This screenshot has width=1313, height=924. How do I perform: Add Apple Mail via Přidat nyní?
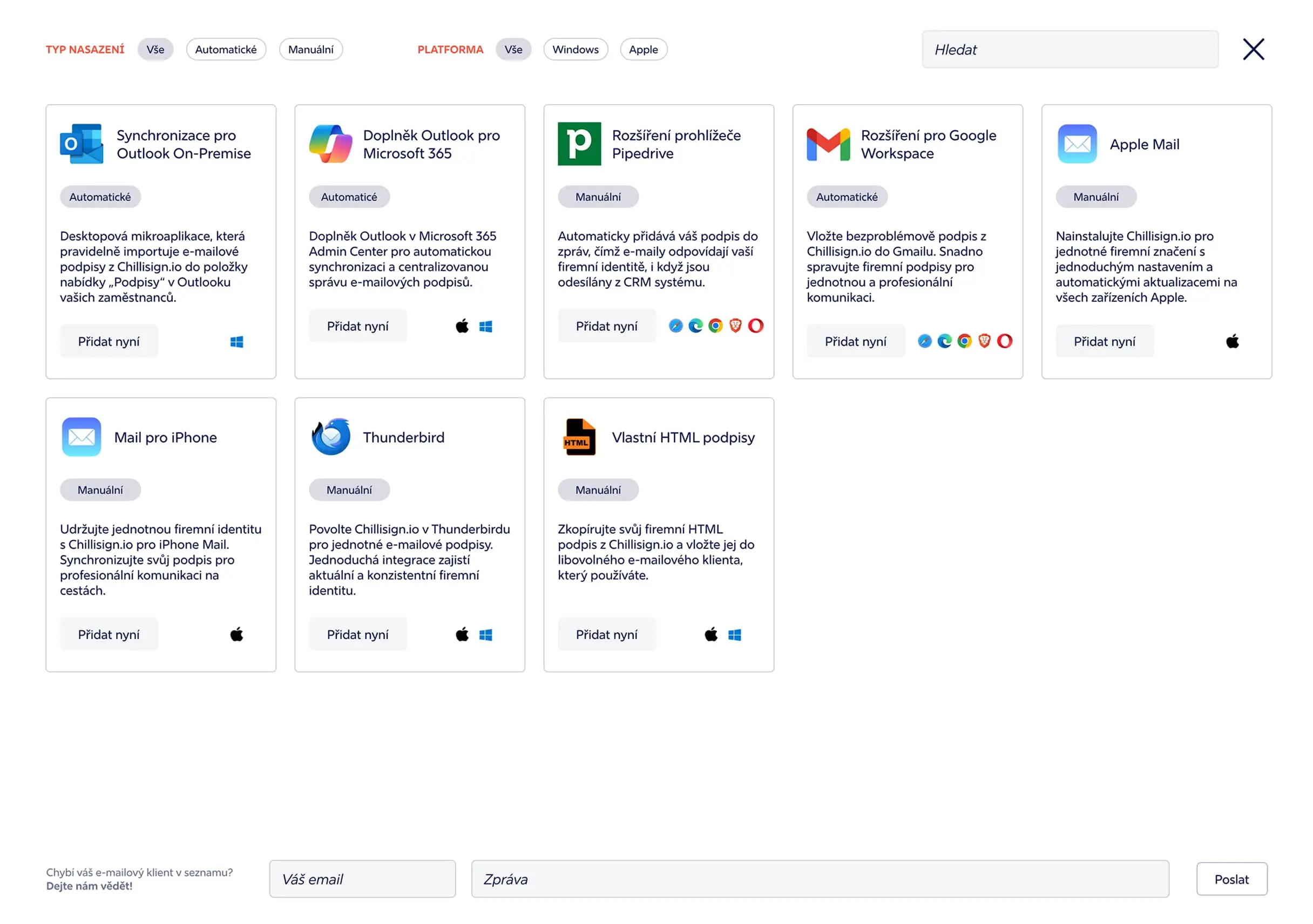[x=1105, y=341]
